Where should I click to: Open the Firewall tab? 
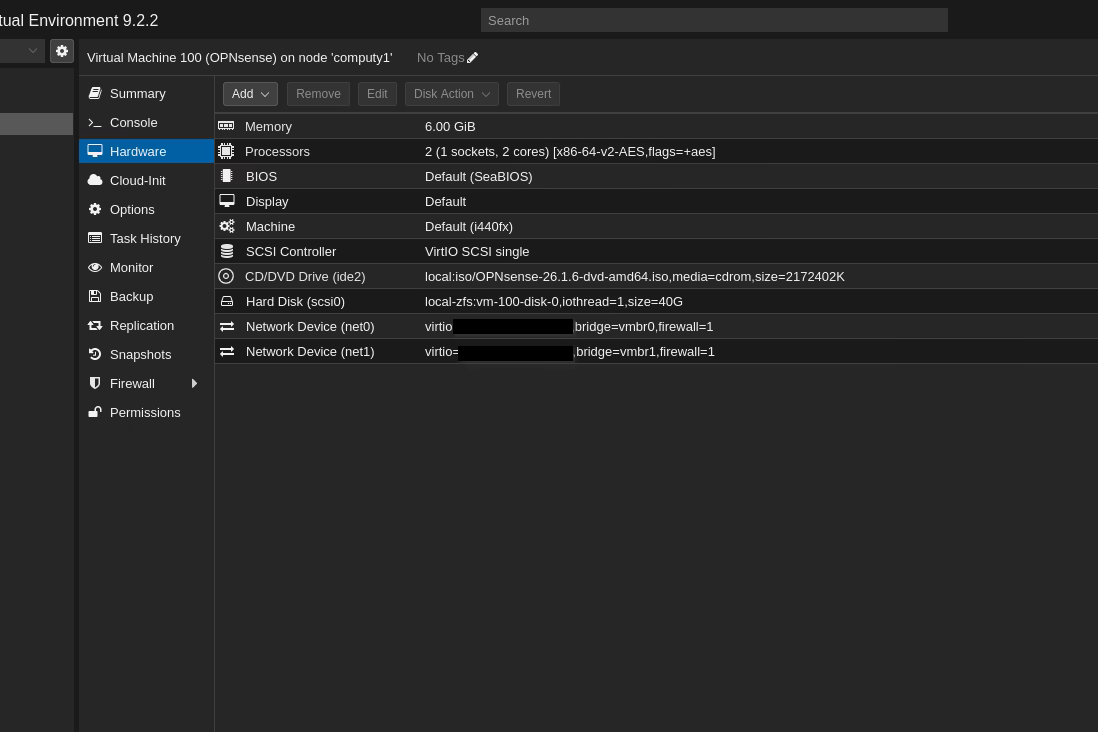(x=146, y=383)
